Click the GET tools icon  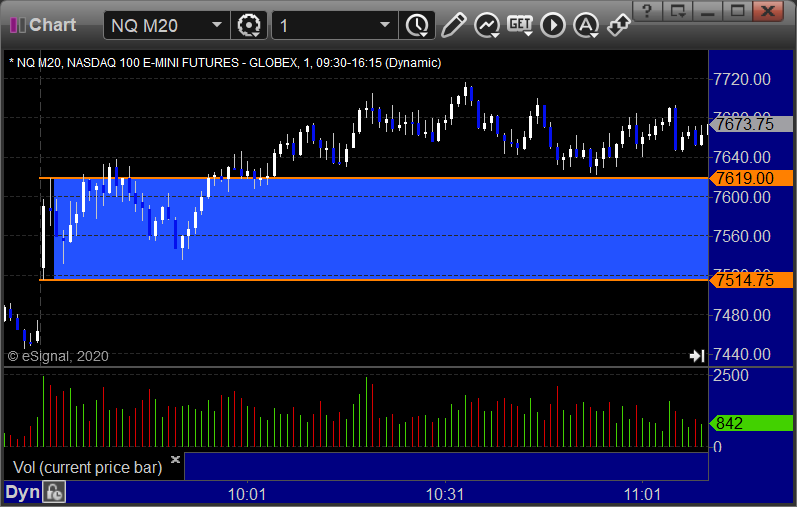click(520, 25)
